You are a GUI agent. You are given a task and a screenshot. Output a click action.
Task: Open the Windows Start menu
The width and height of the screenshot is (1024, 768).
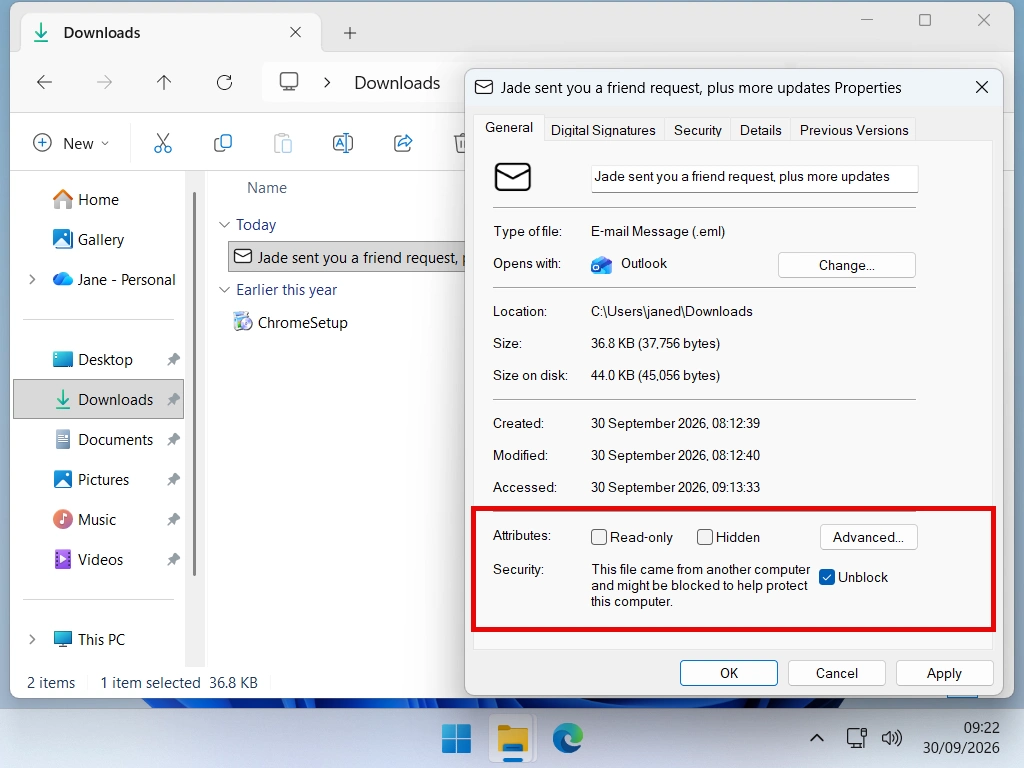click(456, 739)
